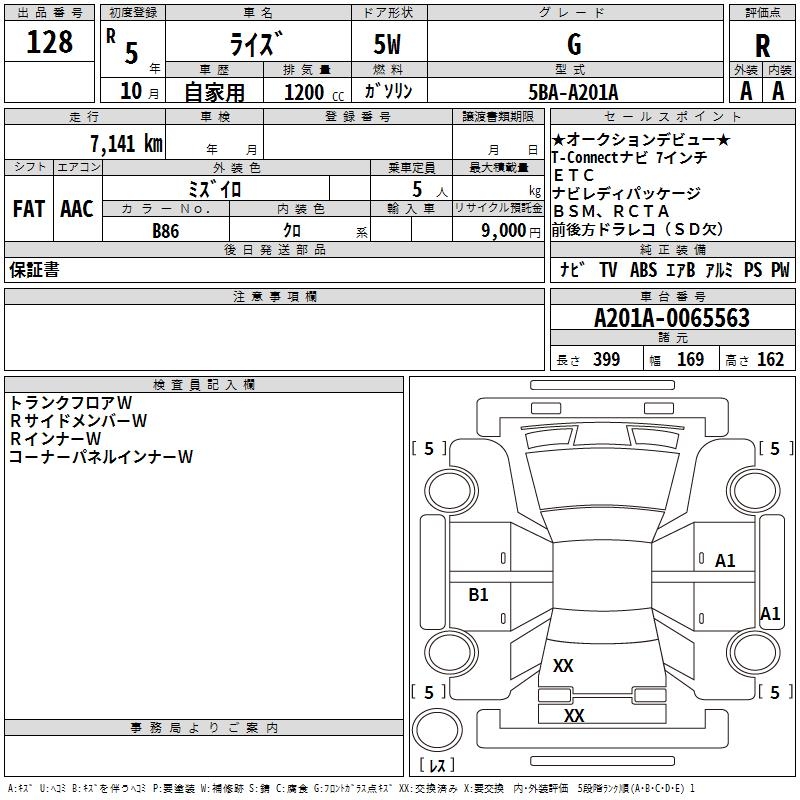Click chassis number A201A-0065563
This screenshot has width=800, height=800.
tap(672, 318)
